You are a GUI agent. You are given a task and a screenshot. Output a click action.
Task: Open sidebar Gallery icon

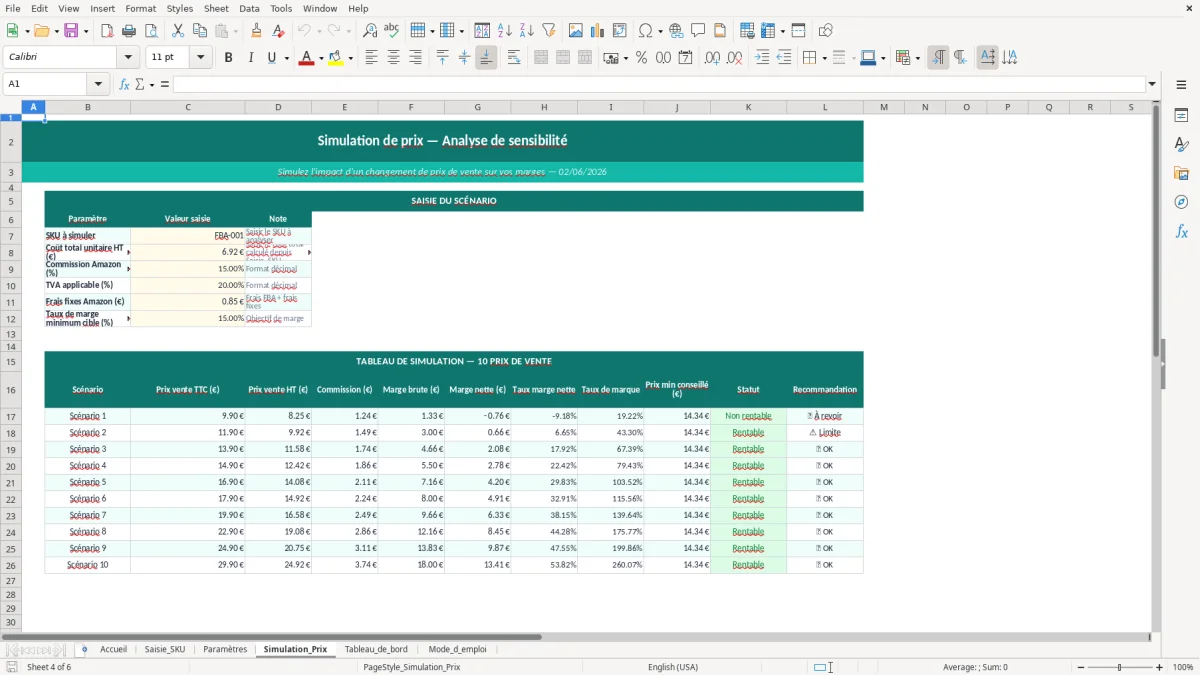pyautogui.click(x=1181, y=173)
